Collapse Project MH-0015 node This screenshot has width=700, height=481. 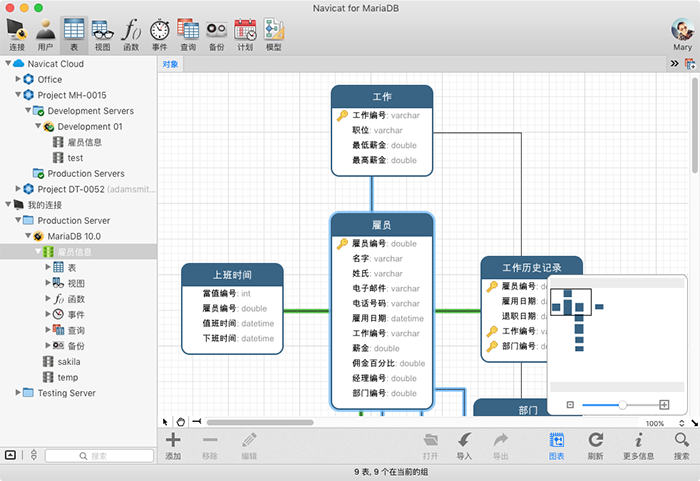click(18, 95)
